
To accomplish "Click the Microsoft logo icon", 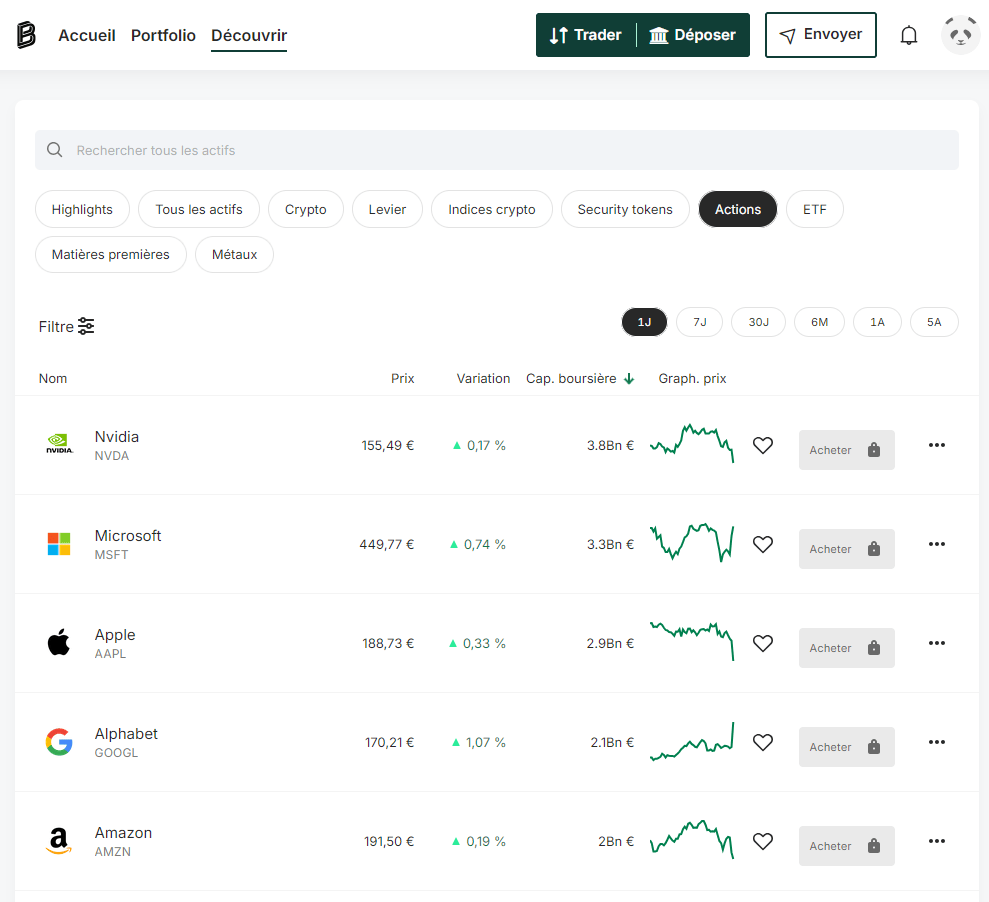I will point(59,544).
